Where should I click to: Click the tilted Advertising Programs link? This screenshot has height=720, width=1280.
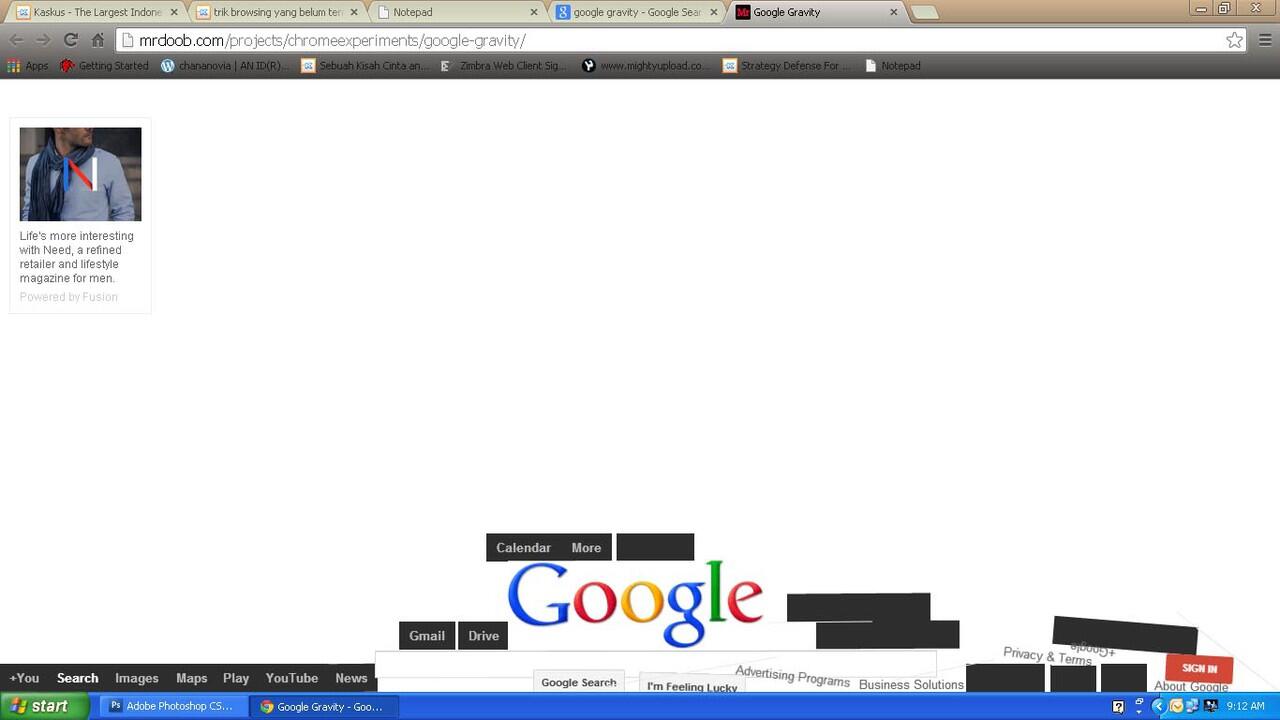click(x=792, y=677)
